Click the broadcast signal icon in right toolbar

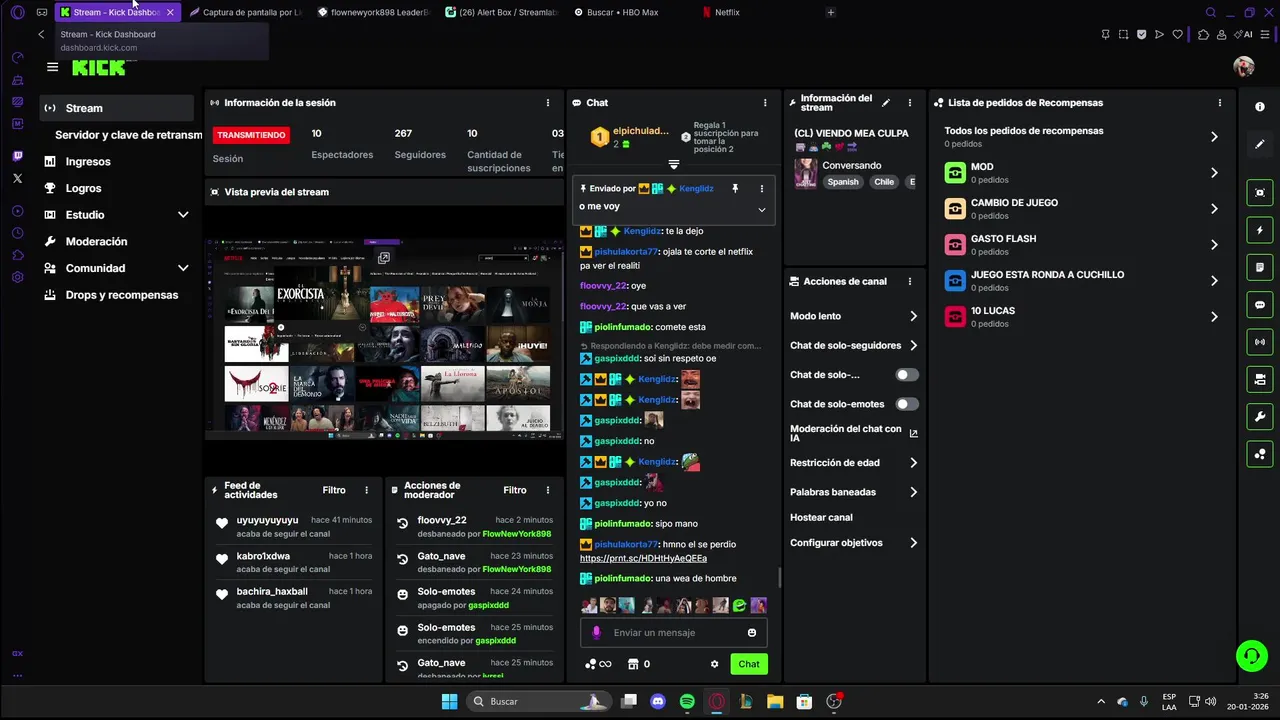click(1260, 342)
